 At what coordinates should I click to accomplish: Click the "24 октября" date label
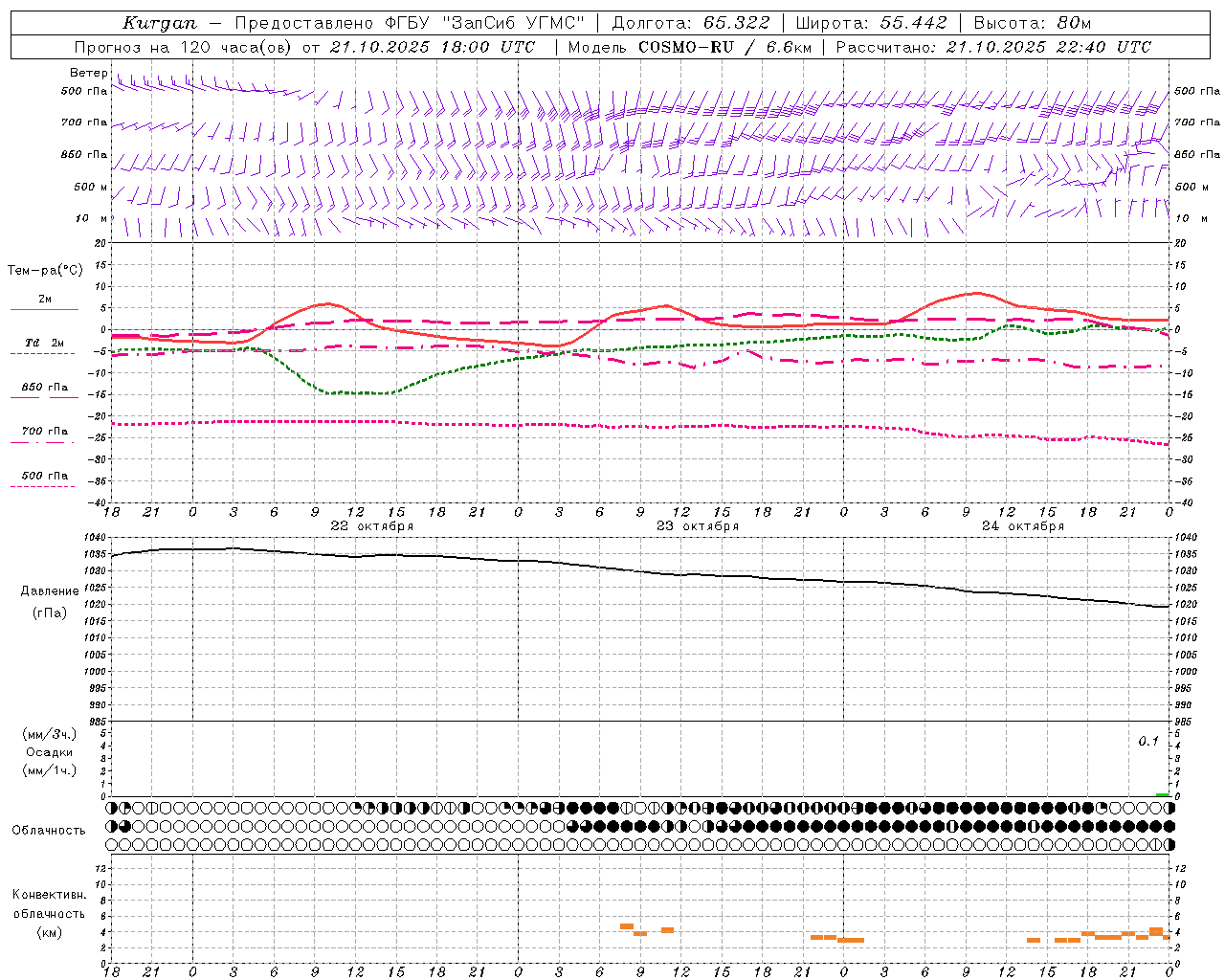point(1023,526)
